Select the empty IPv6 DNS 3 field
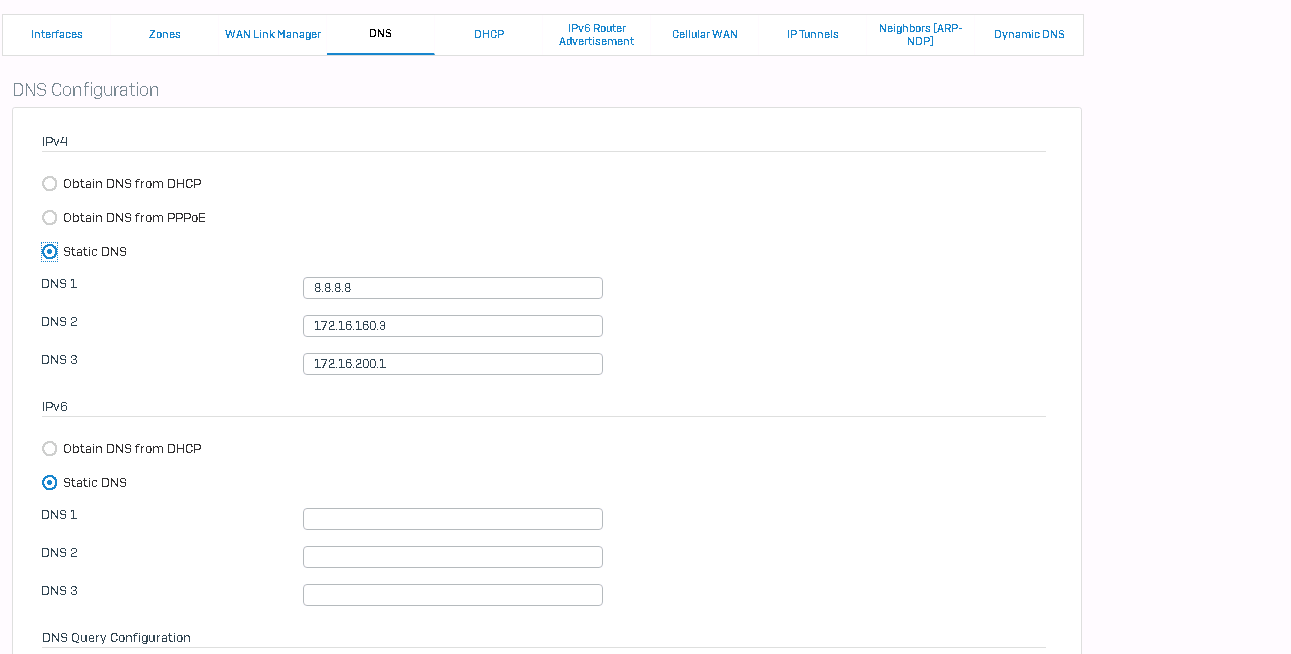The image size is (1291, 654). tap(452, 595)
